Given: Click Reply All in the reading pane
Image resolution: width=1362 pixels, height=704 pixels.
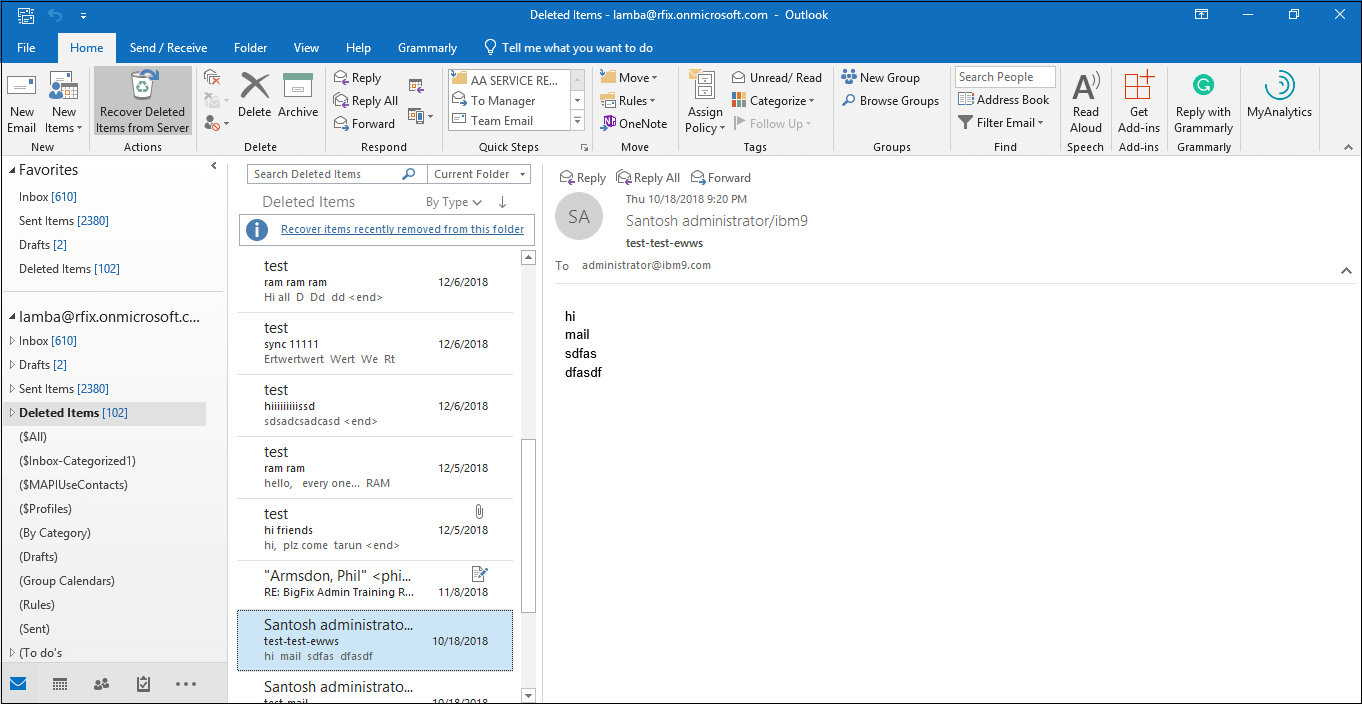Looking at the screenshot, I should tap(648, 178).
